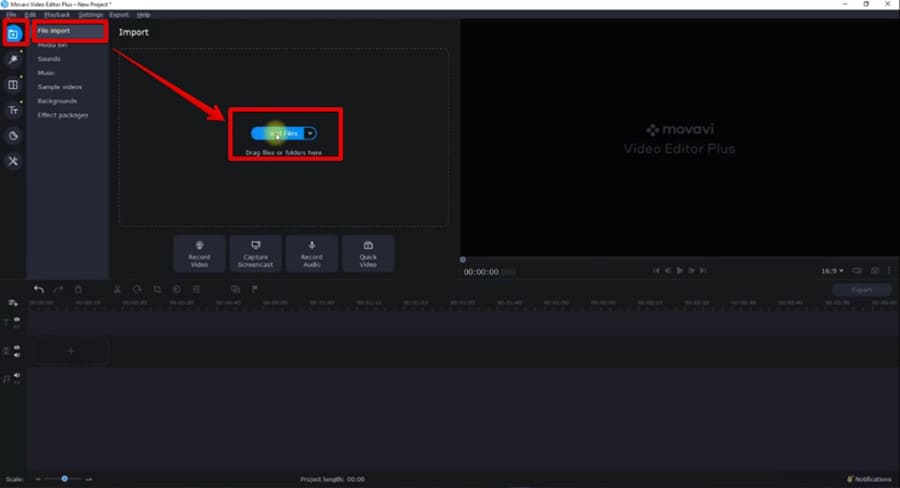Click the Delete trash icon
Viewport: 900px width, 488px height.
point(78,289)
